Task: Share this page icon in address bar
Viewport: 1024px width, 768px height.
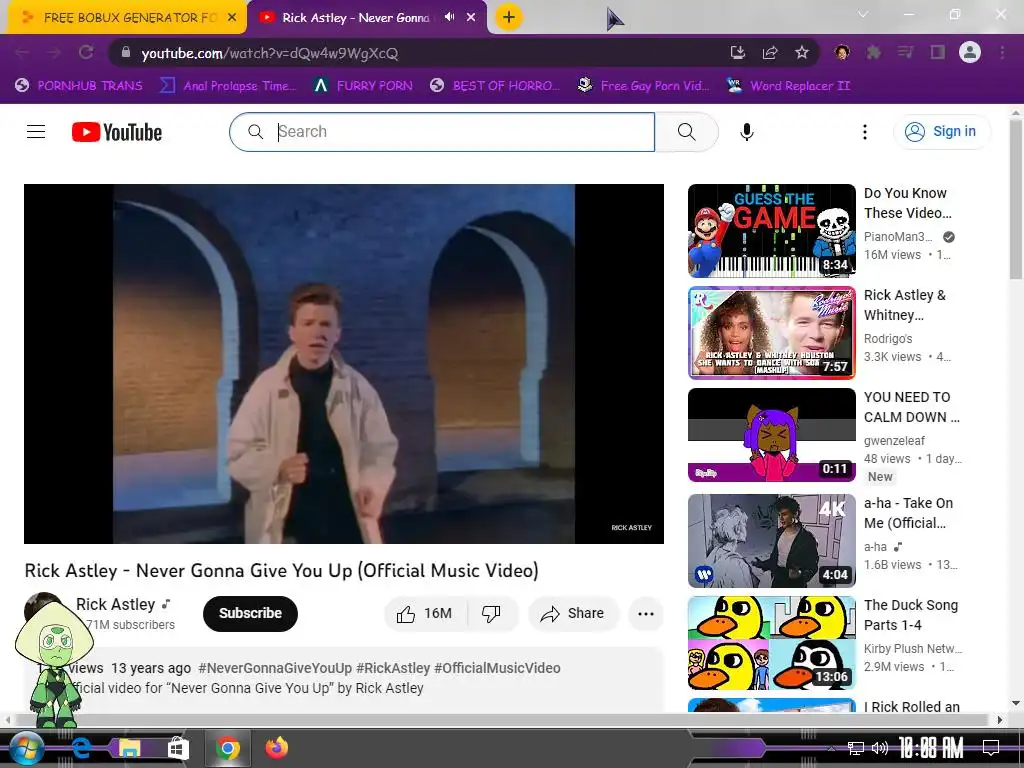Action: (770, 52)
